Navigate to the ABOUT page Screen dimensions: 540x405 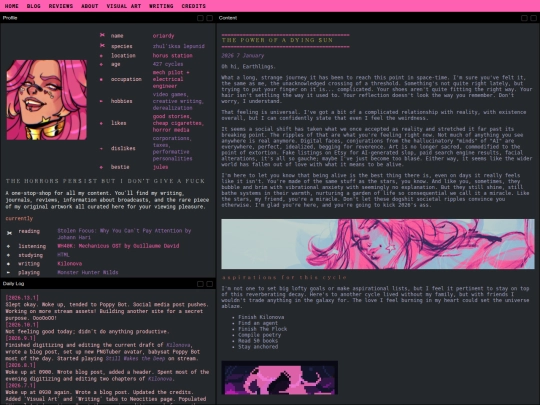point(90,6)
